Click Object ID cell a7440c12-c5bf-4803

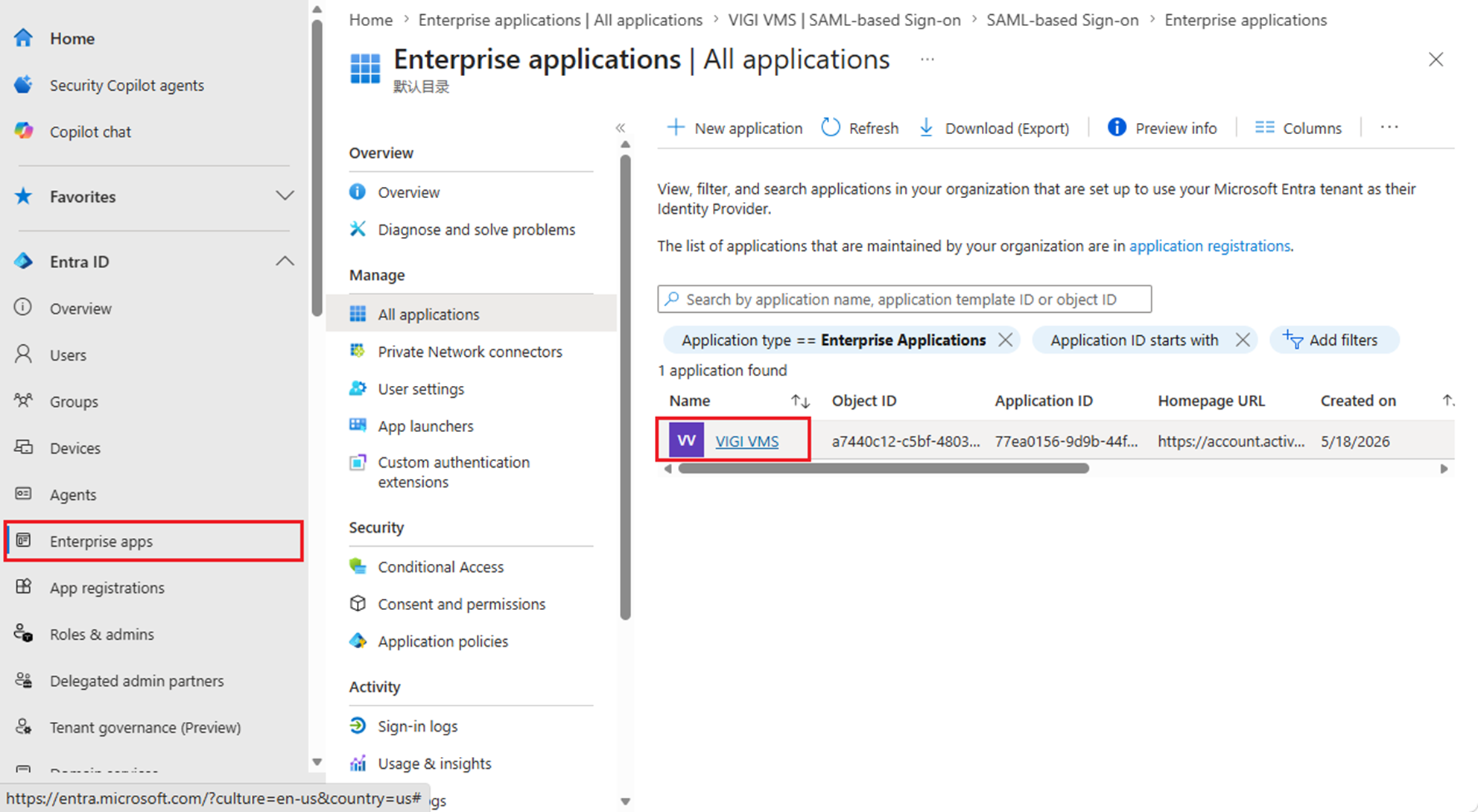[x=906, y=441]
